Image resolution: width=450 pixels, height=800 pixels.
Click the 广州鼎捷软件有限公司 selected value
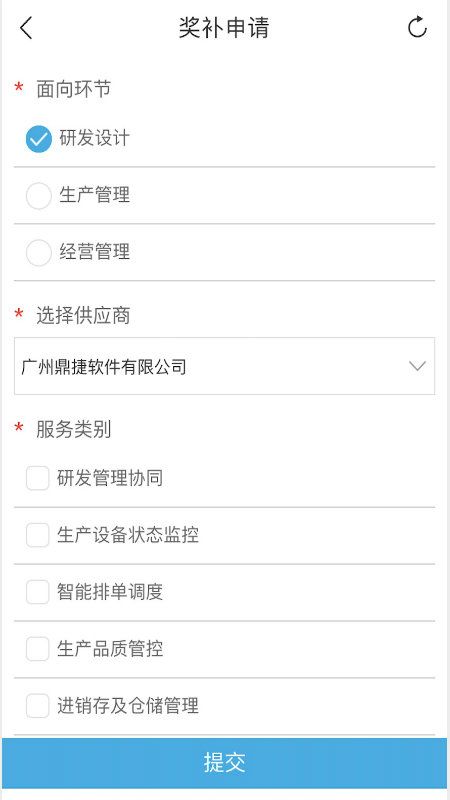pos(104,366)
